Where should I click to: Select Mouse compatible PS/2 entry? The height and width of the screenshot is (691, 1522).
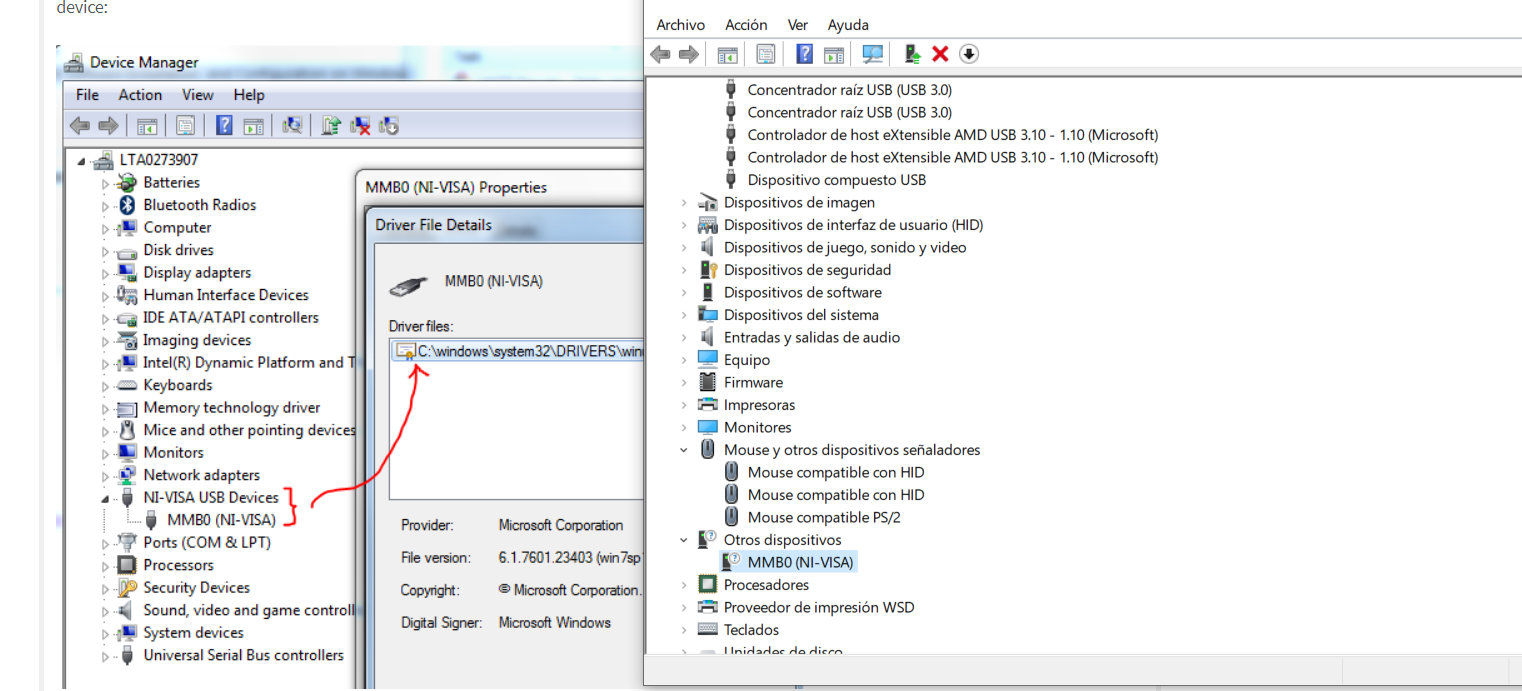[x=824, y=517]
